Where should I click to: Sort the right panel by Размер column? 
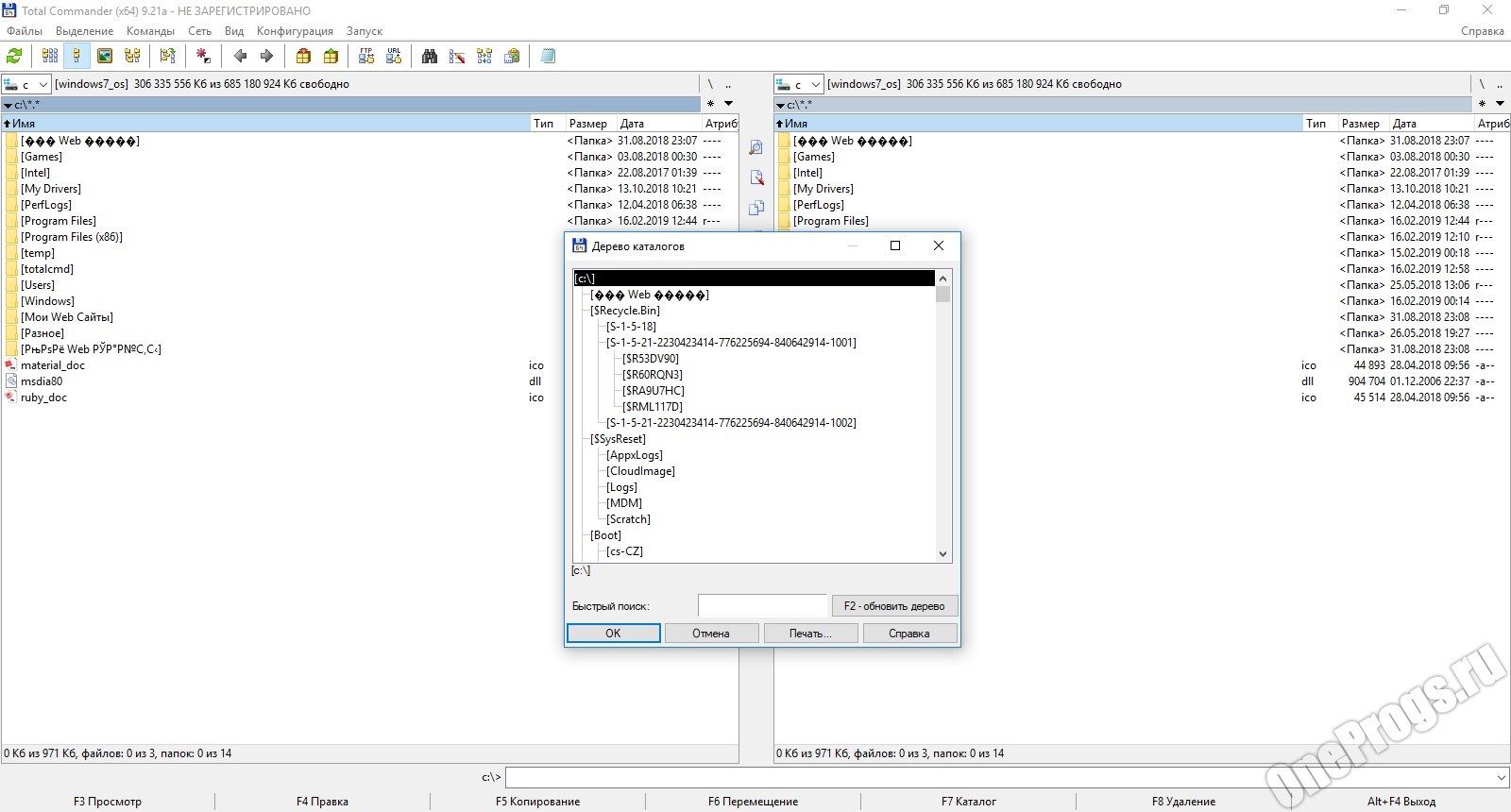click(x=1363, y=124)
